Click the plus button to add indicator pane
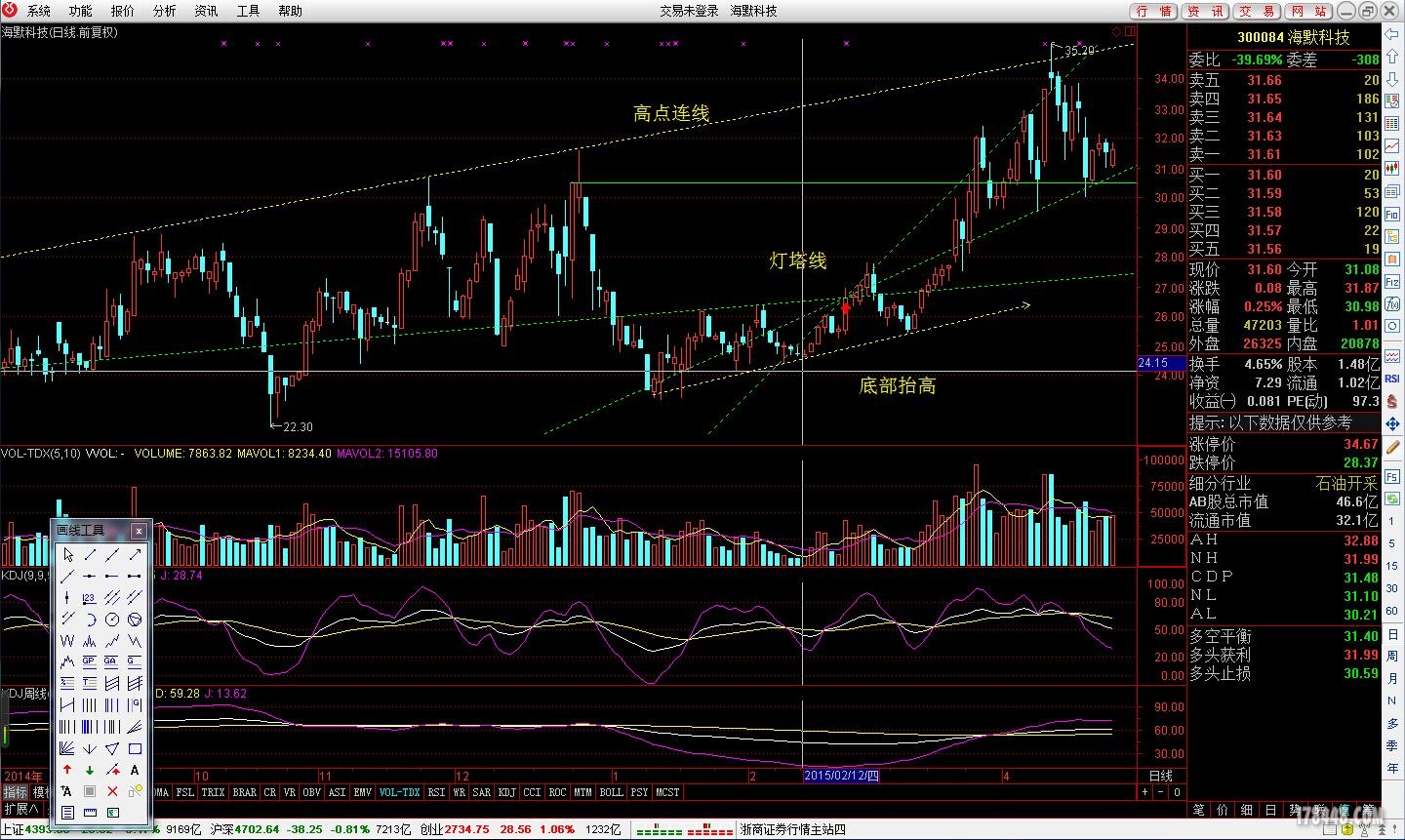This screenshot has width=1405, height=840. 1144,792
